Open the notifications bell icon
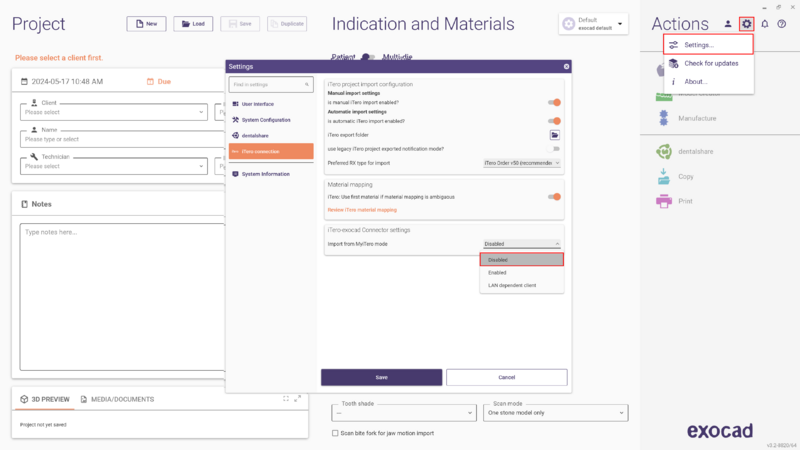 tap(765, 24)
